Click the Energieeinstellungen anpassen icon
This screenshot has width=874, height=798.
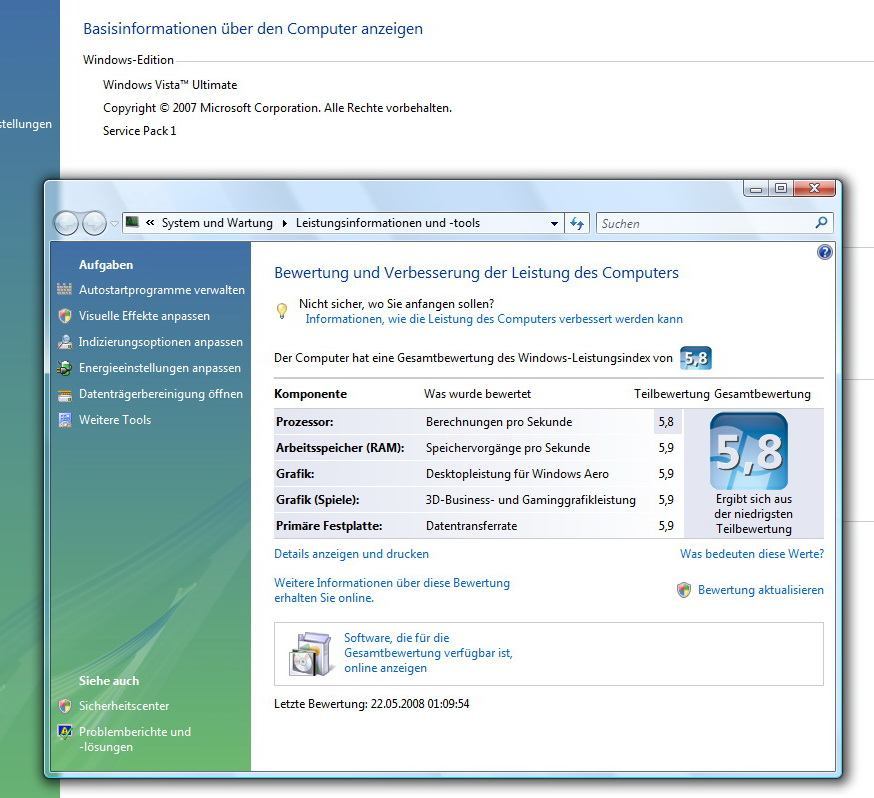pyautogui.click(x=65, y=368)
